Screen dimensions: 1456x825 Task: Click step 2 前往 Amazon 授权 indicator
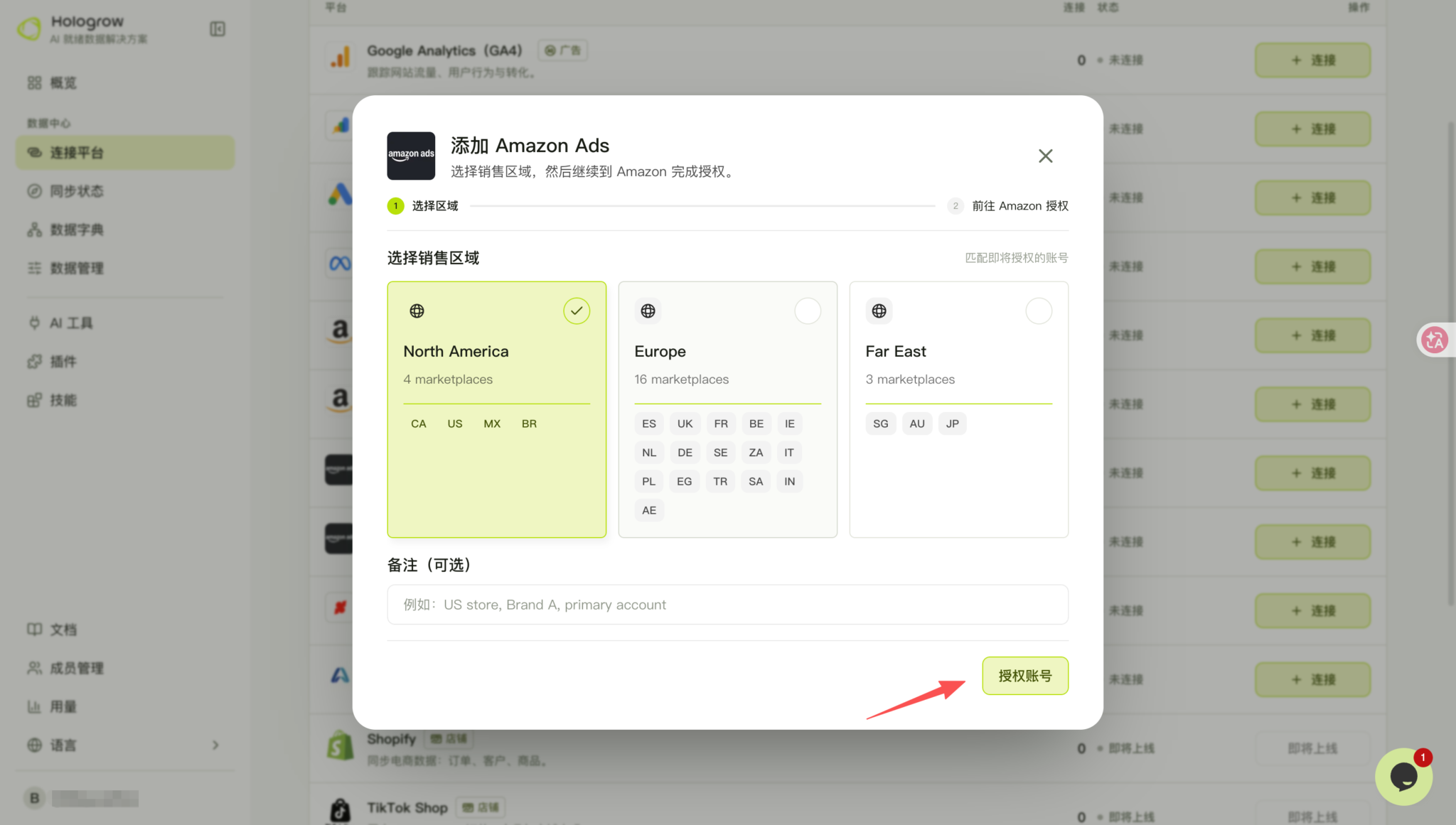click(x=1008, y=206)
